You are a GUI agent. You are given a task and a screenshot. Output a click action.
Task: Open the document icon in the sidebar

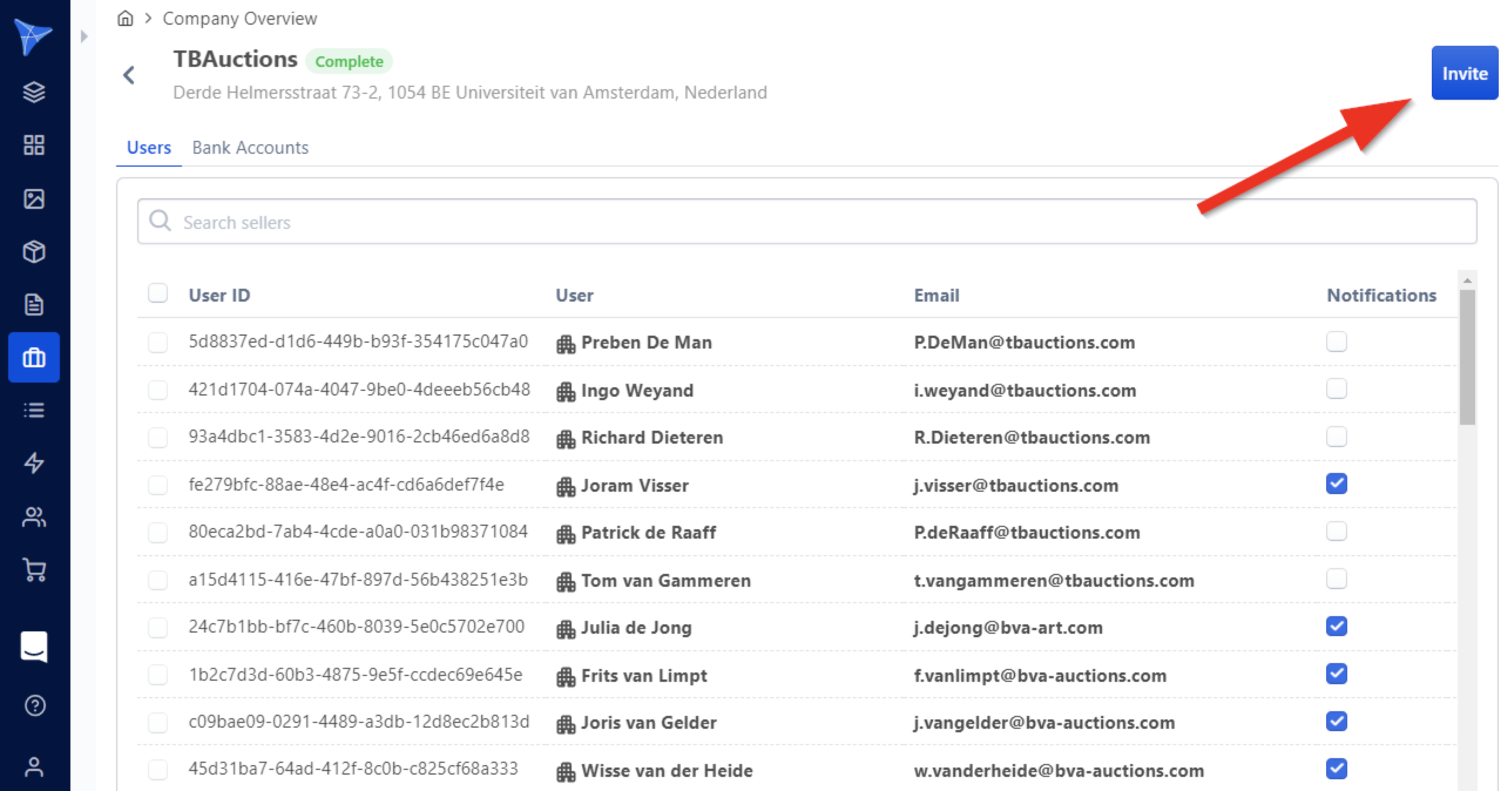point(33,305)
